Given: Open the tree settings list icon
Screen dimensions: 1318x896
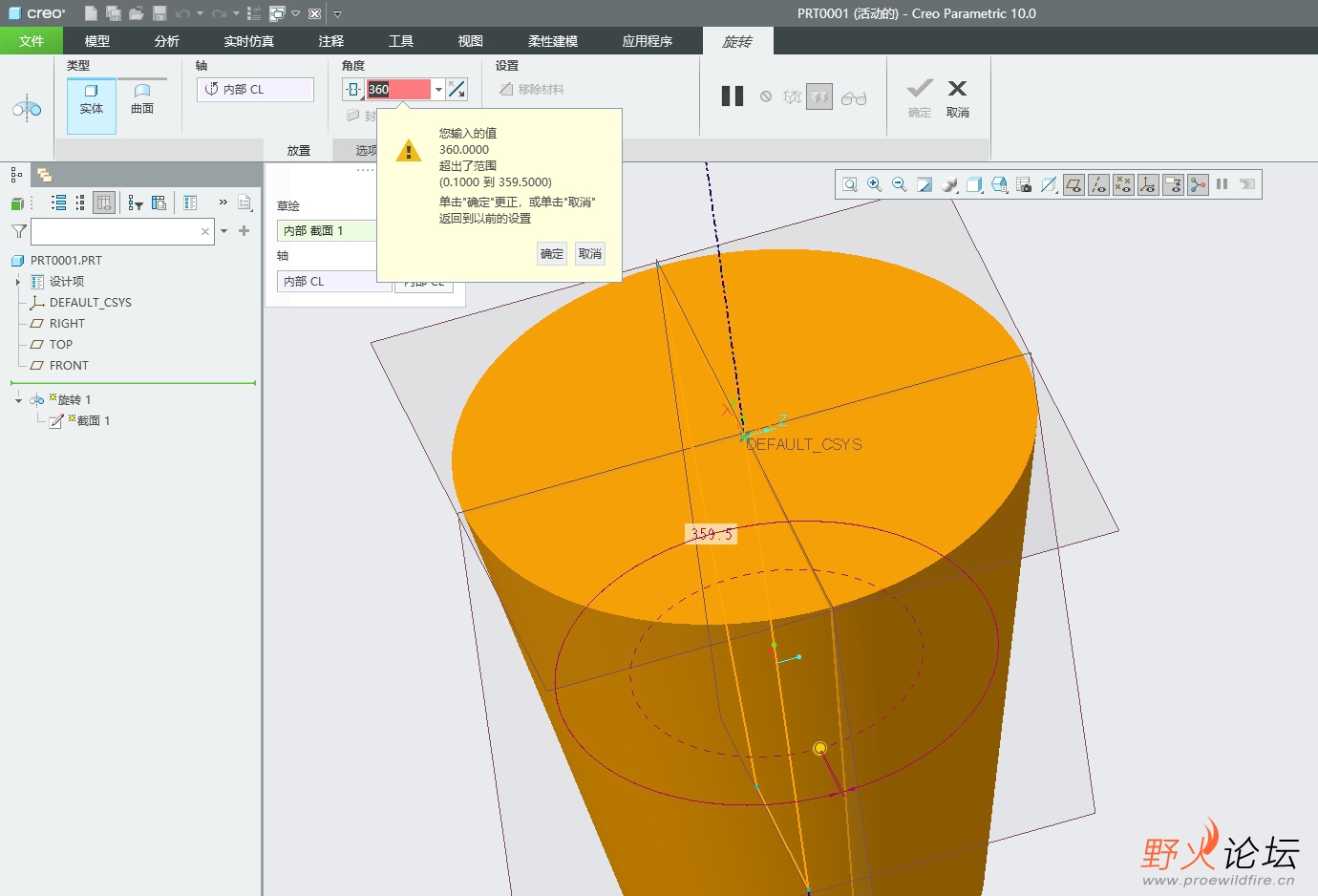Looking at the screenshot, I should coord(59,203).
